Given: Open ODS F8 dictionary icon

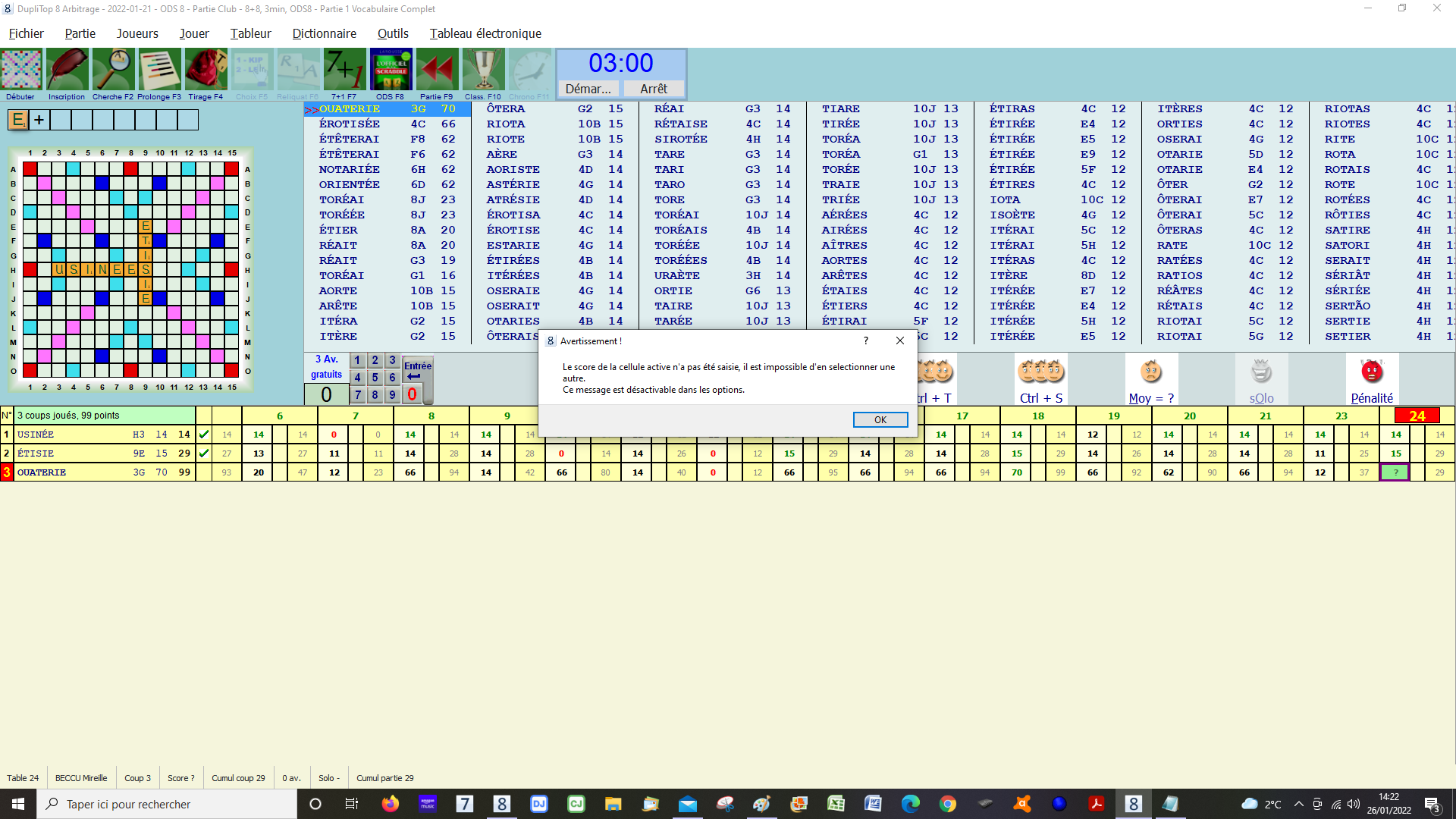Looking at the screenshot, I should point(391,70).
